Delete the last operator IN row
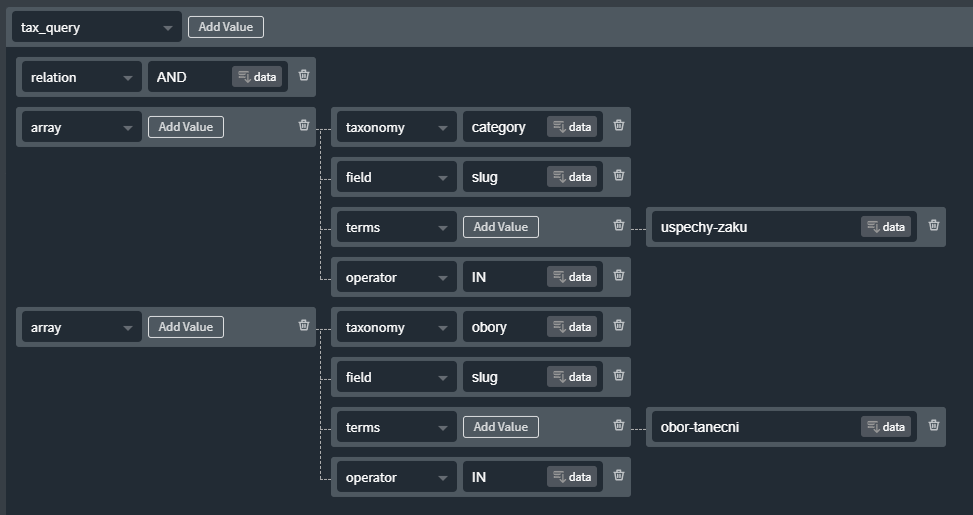The image size is (973, 515). (619, 475)
